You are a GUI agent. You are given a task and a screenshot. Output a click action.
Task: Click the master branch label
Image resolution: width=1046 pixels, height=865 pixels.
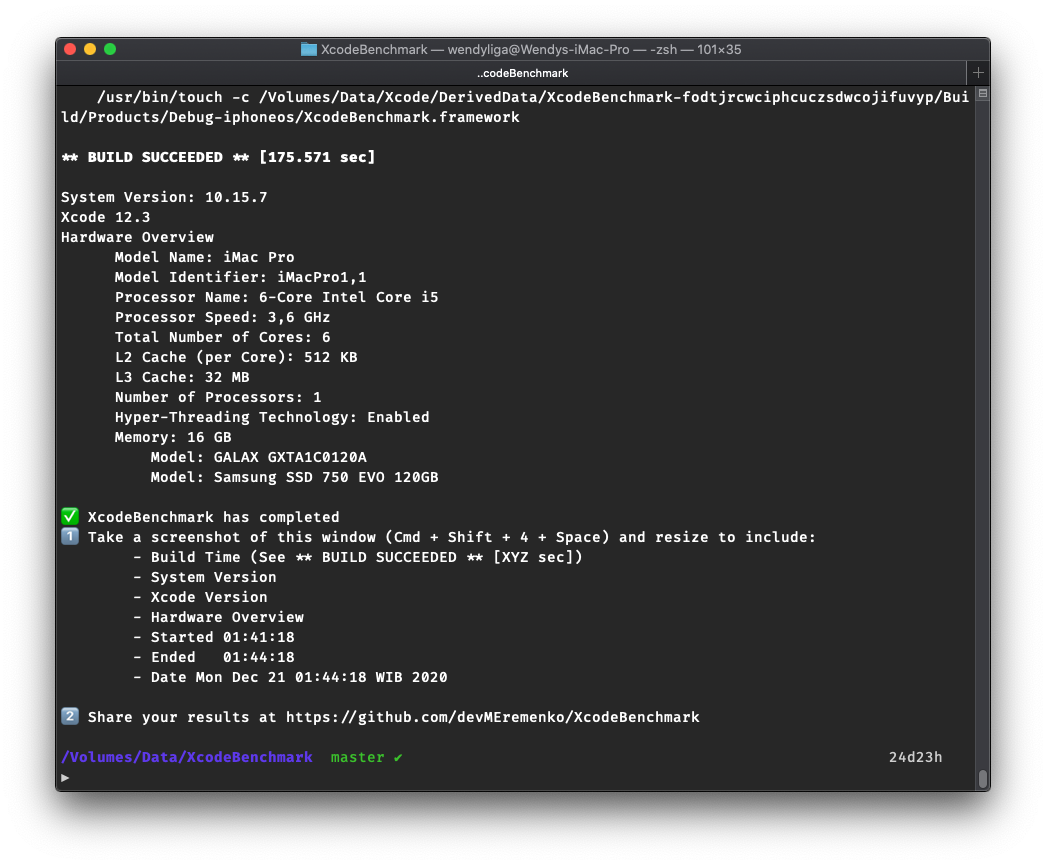point(358,758)
